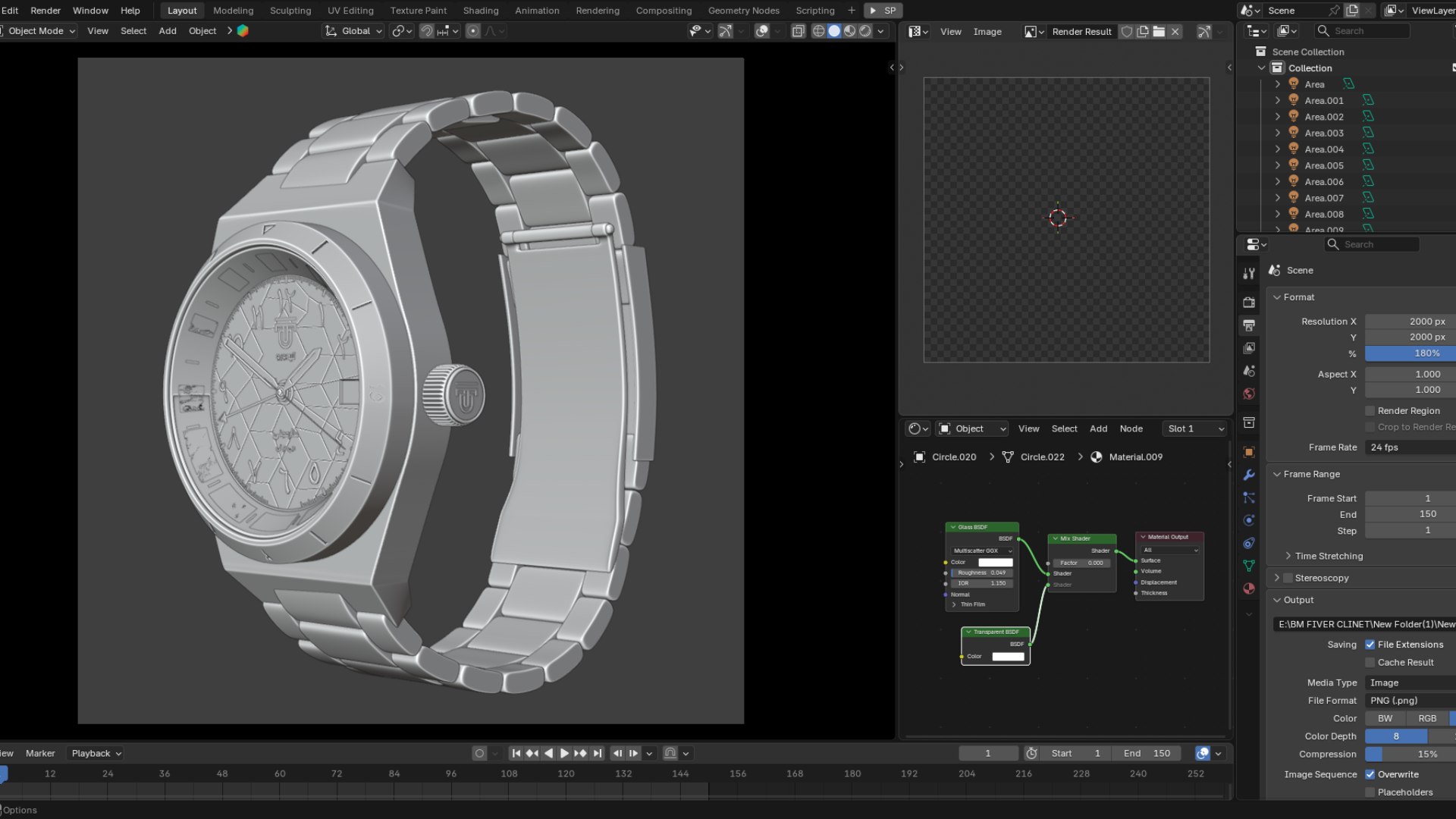The height and width of the screenshot is (819, 1456).
Task: Click the Play animation button
Action: click(564, 754)
